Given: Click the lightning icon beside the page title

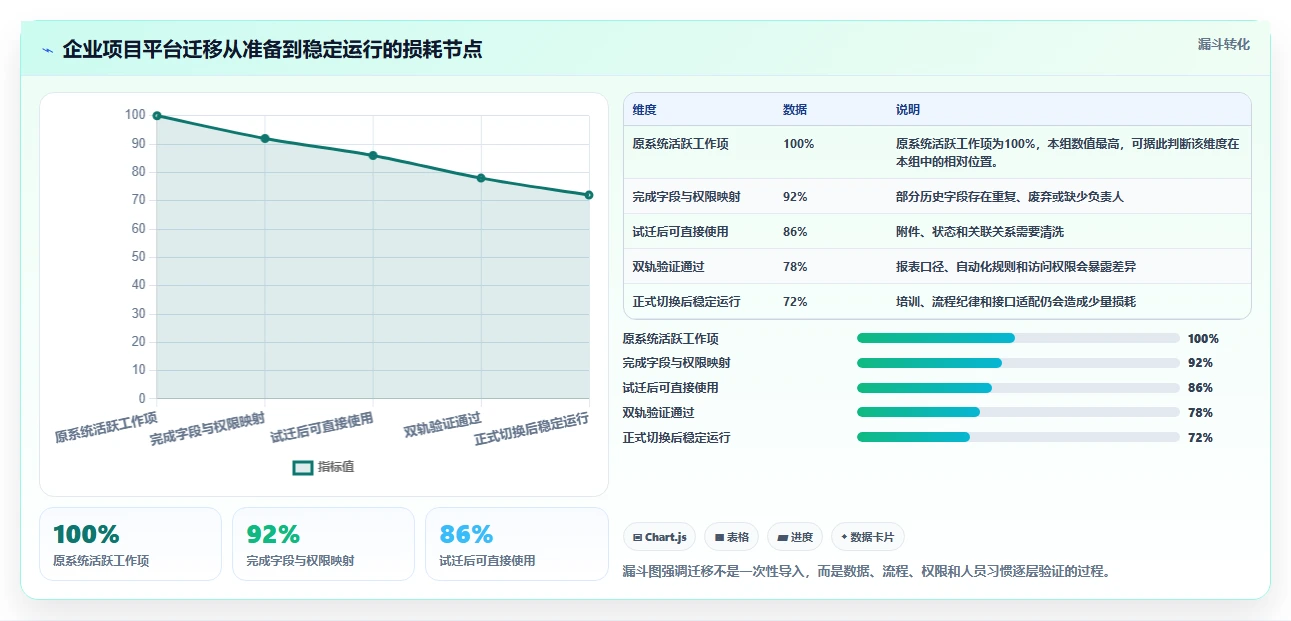Looking at the screenshot, I should click(47, 50).
